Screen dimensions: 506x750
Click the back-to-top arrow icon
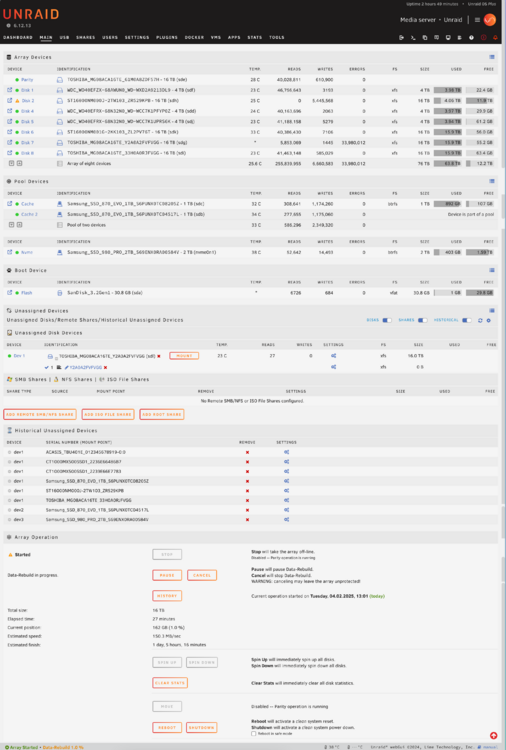(x=494, y=736)
